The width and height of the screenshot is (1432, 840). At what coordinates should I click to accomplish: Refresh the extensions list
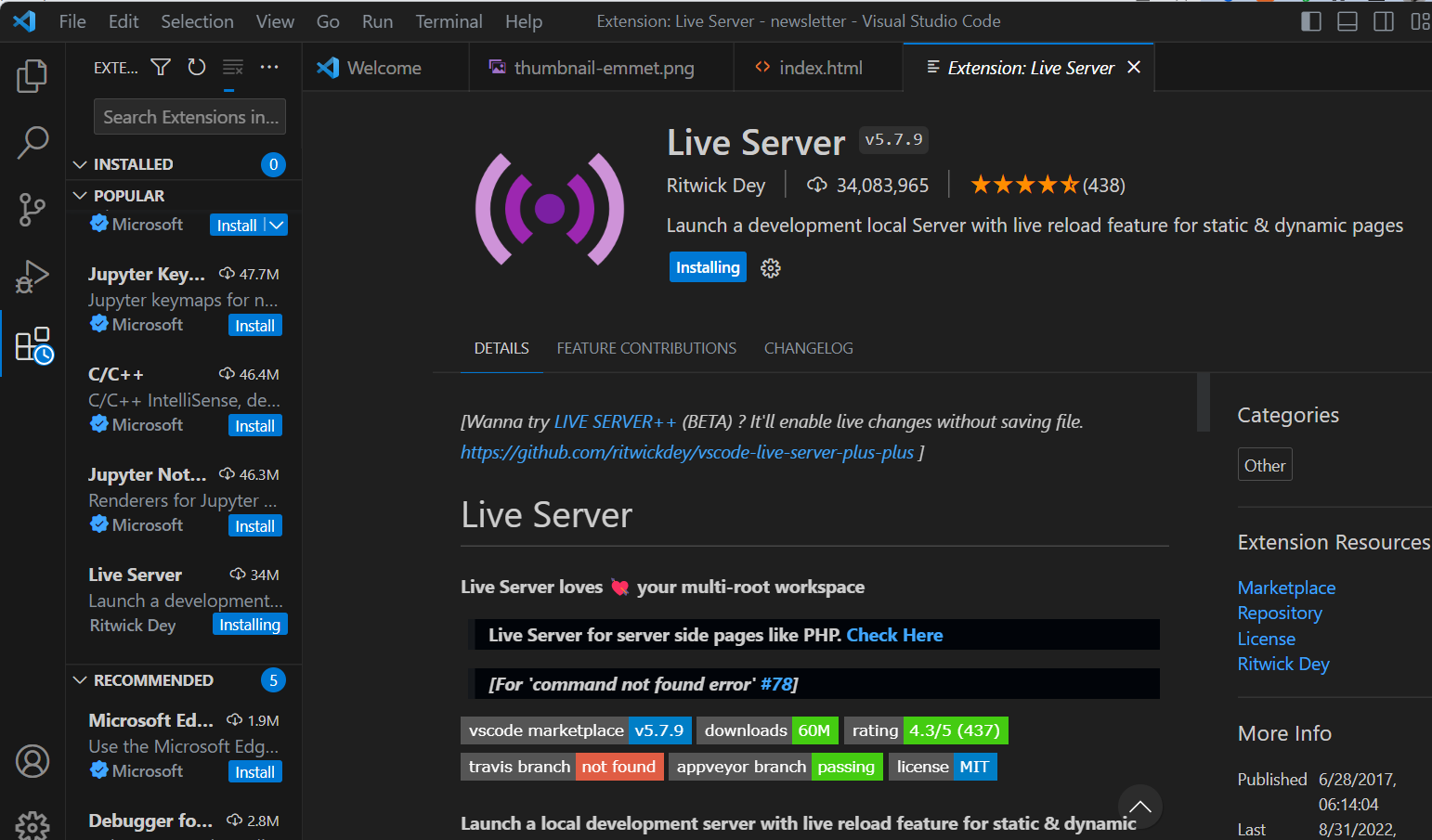point(197,67)
